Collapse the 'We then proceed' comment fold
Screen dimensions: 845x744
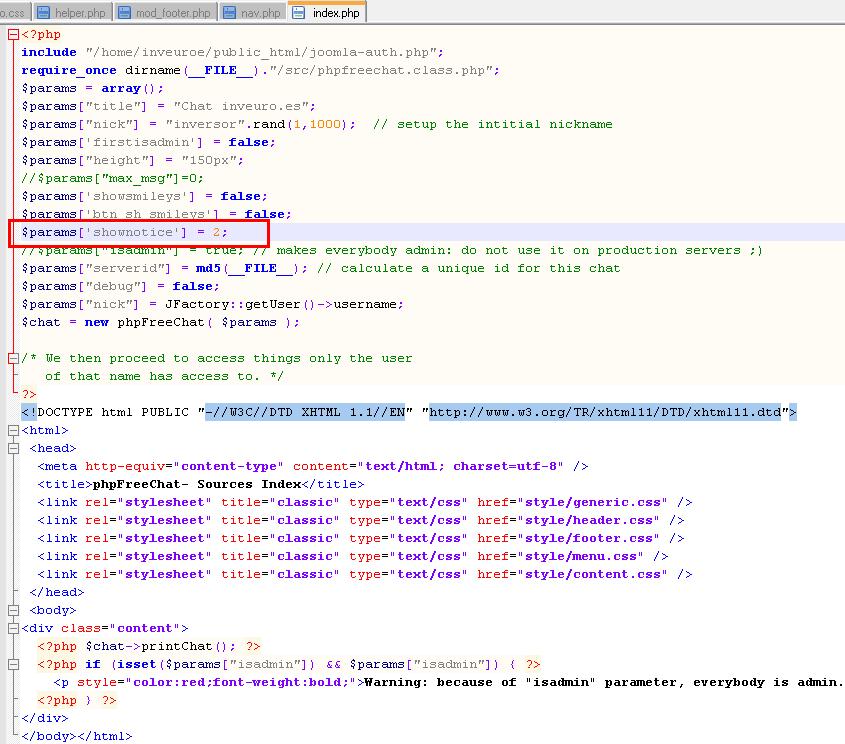[13, 358]
